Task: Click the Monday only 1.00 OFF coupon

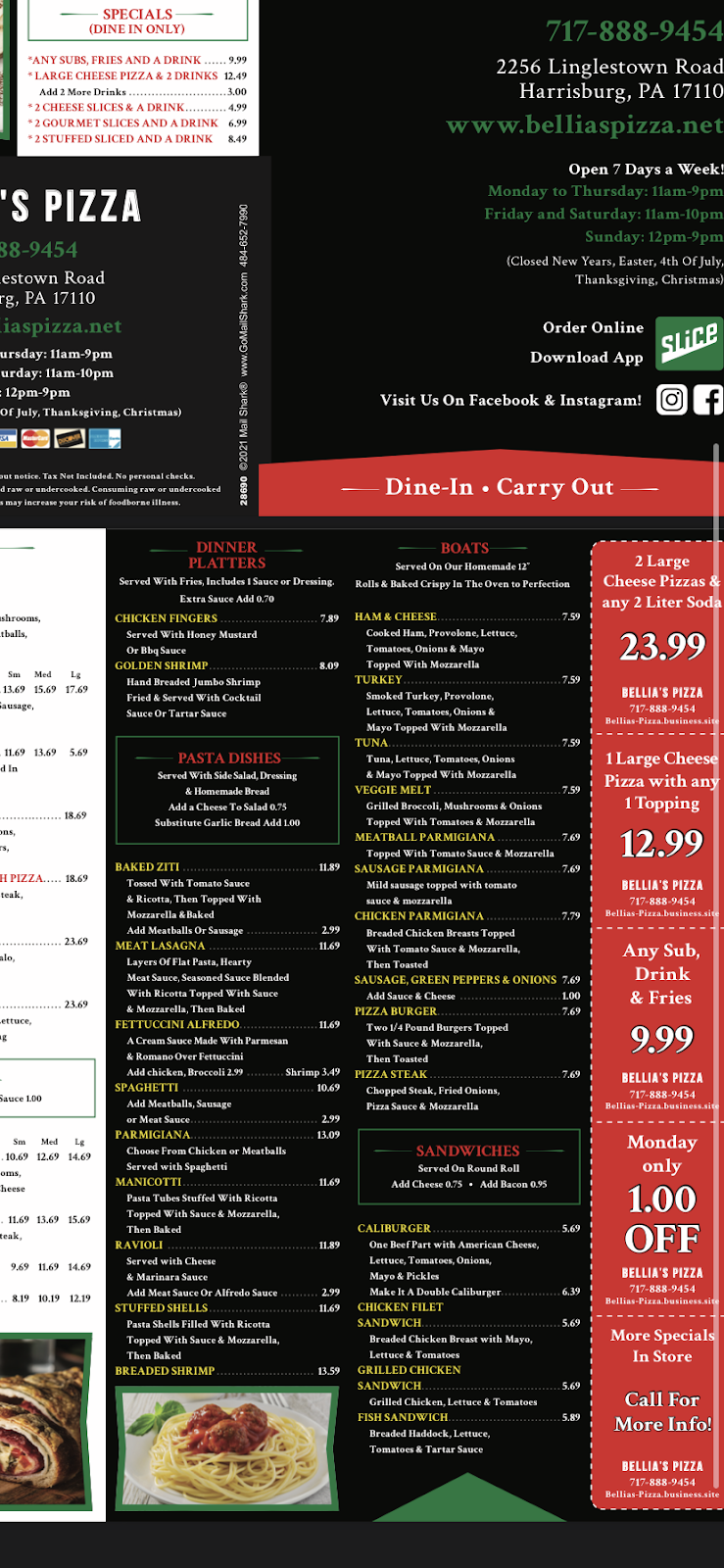Action: point(661,1215)
